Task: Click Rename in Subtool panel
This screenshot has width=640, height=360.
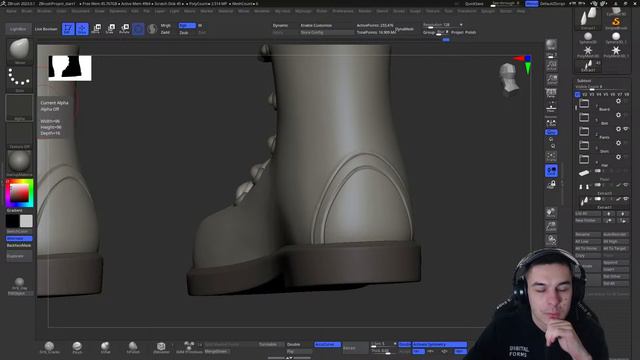Action: pos(588,235)
